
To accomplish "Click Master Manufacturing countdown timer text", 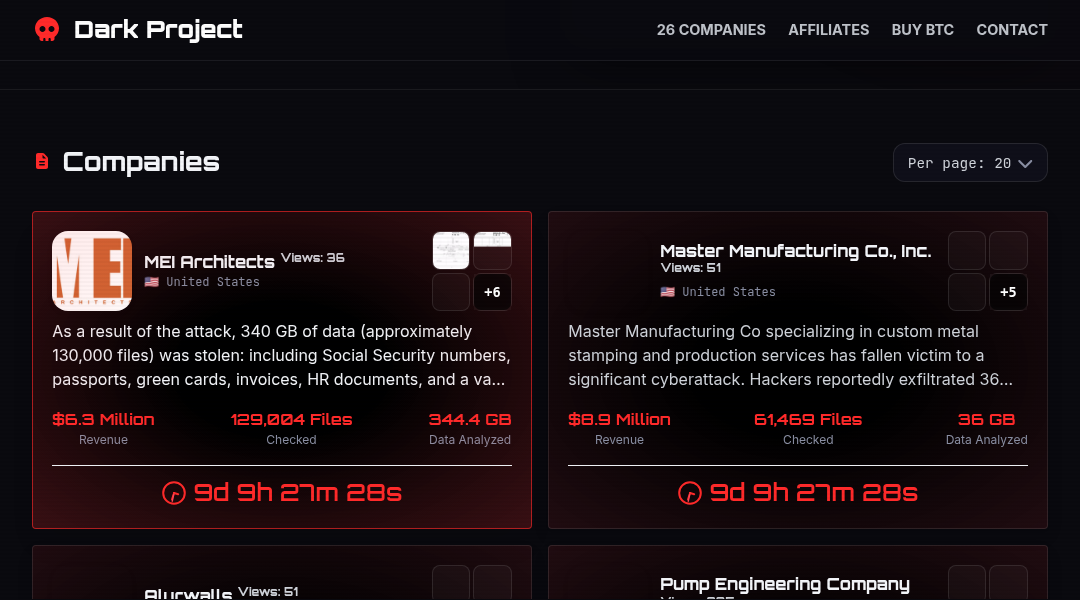I will (x=813, y=493).
